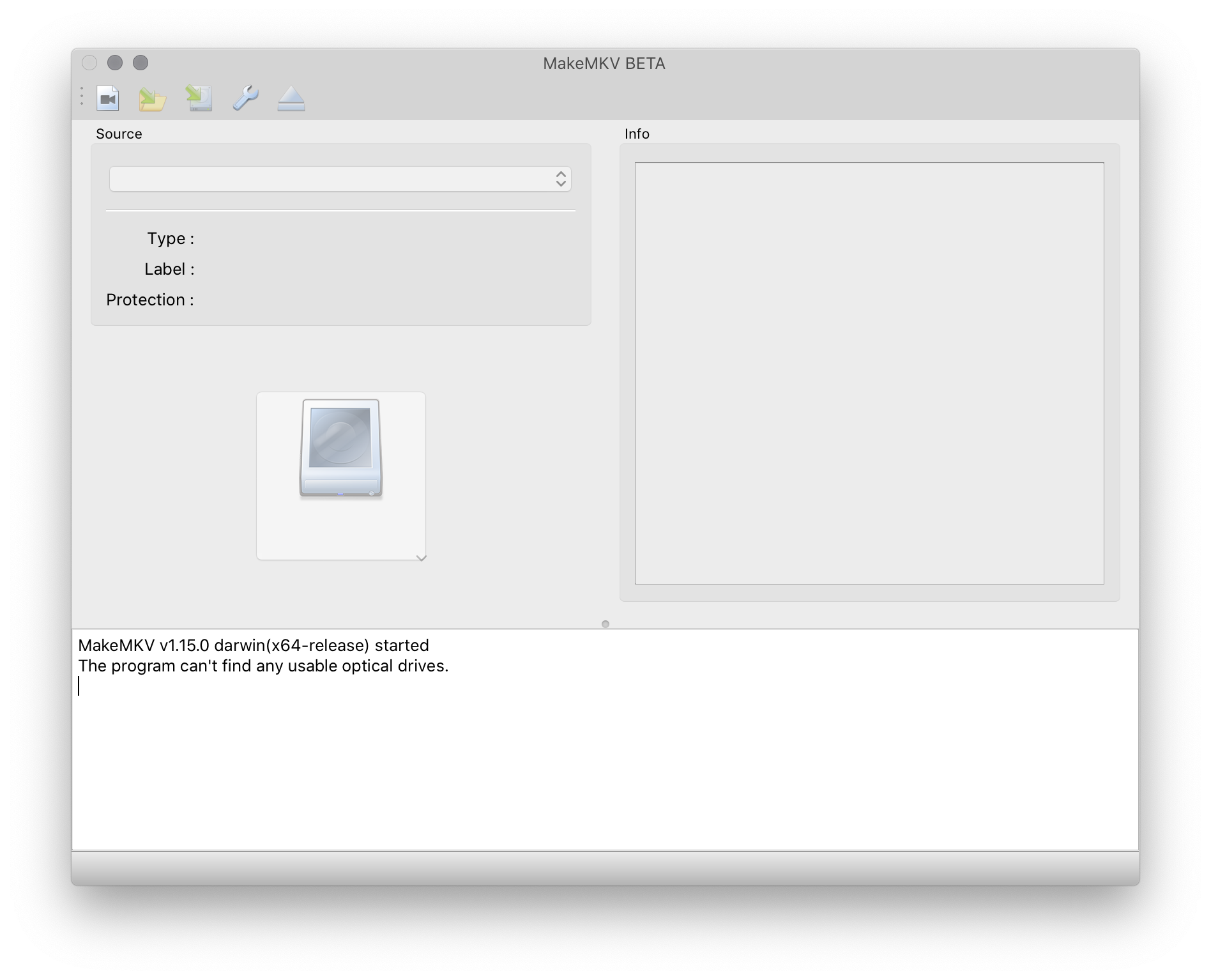This screenshot has height=980, width=1211.
Task: Open preferences with the wrench icon
Action: coord(245,98)
